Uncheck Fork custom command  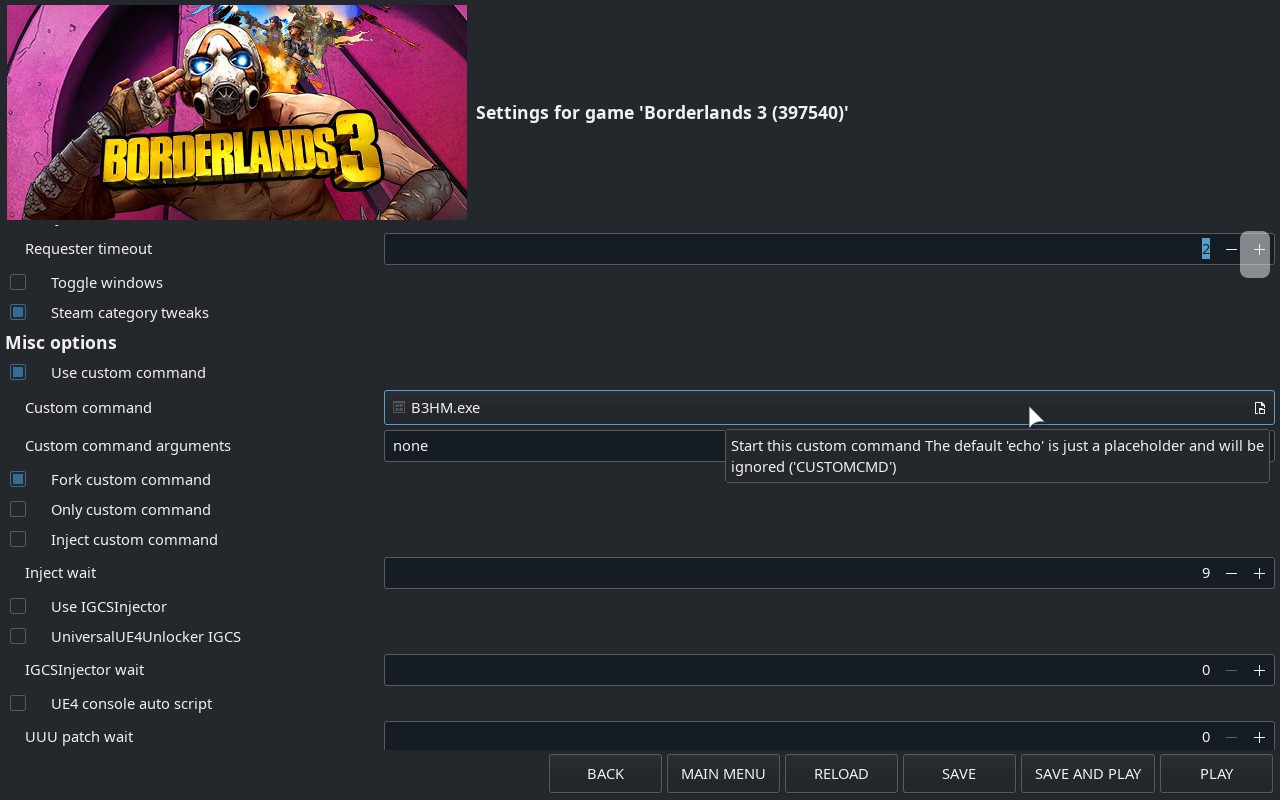tap(18, 479)
